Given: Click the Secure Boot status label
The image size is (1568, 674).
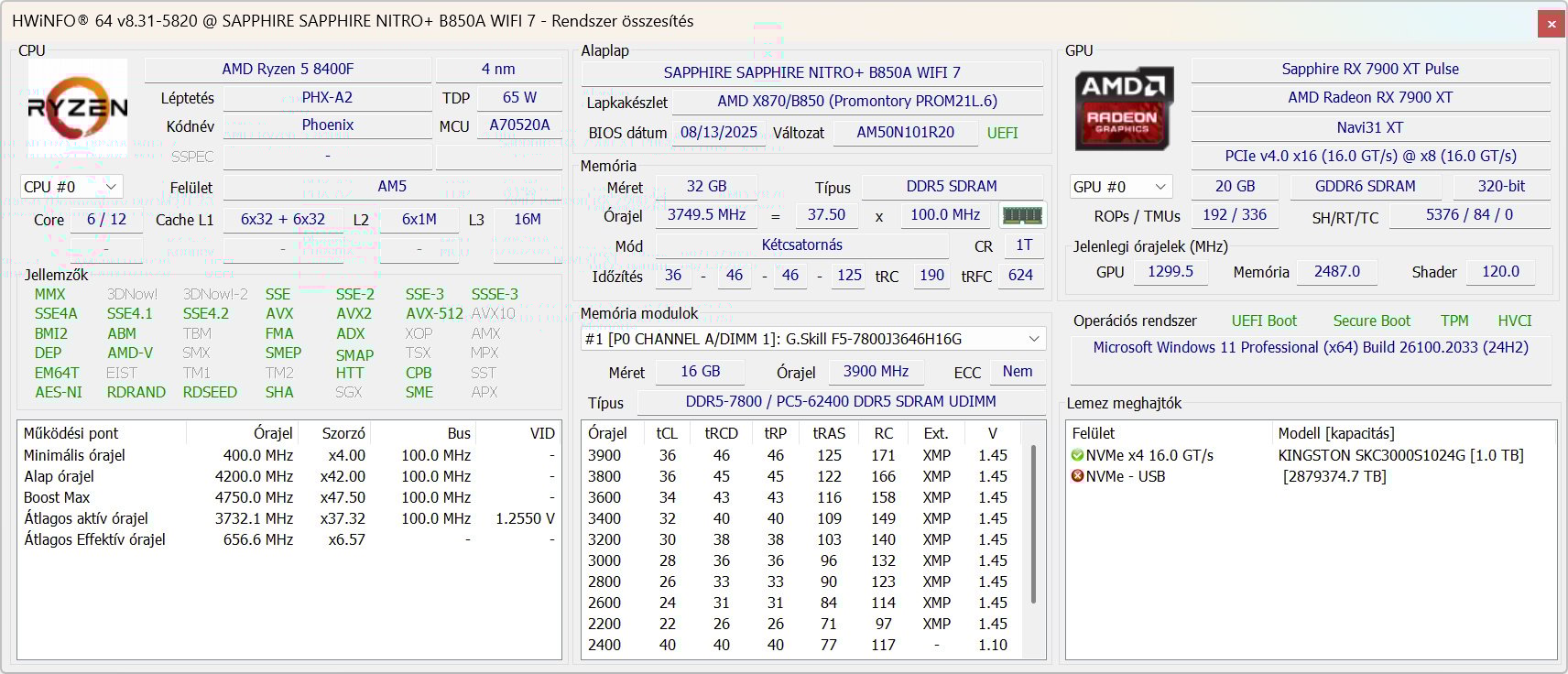Looking at the screenshot, I should (1371, 321).
